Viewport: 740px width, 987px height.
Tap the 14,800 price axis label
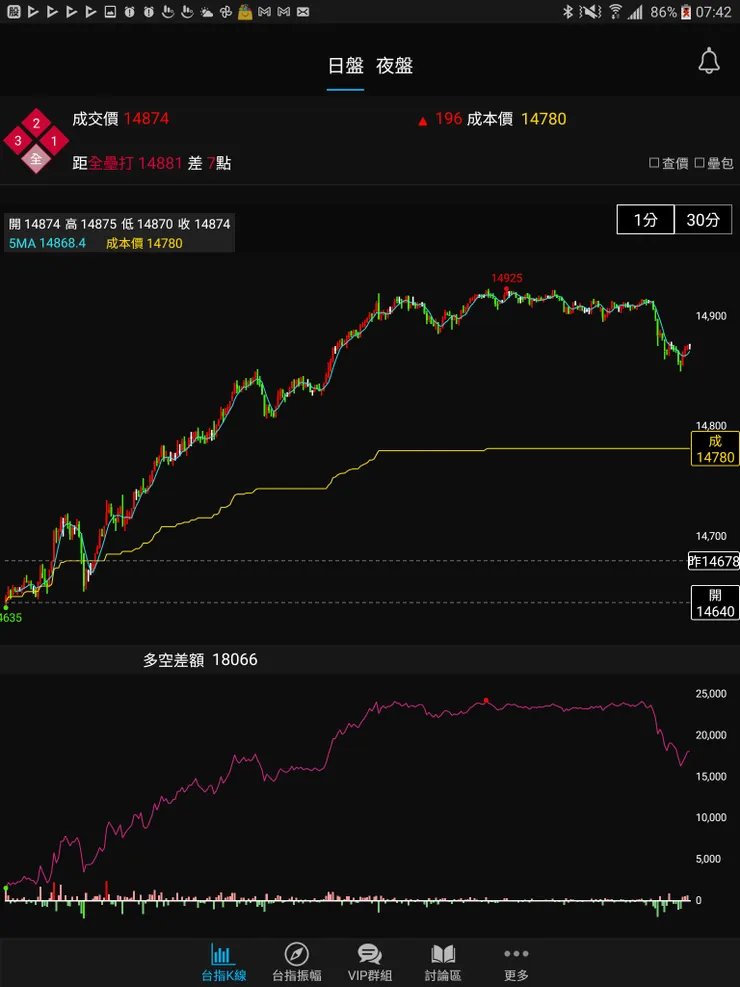[x=711, y=426]
